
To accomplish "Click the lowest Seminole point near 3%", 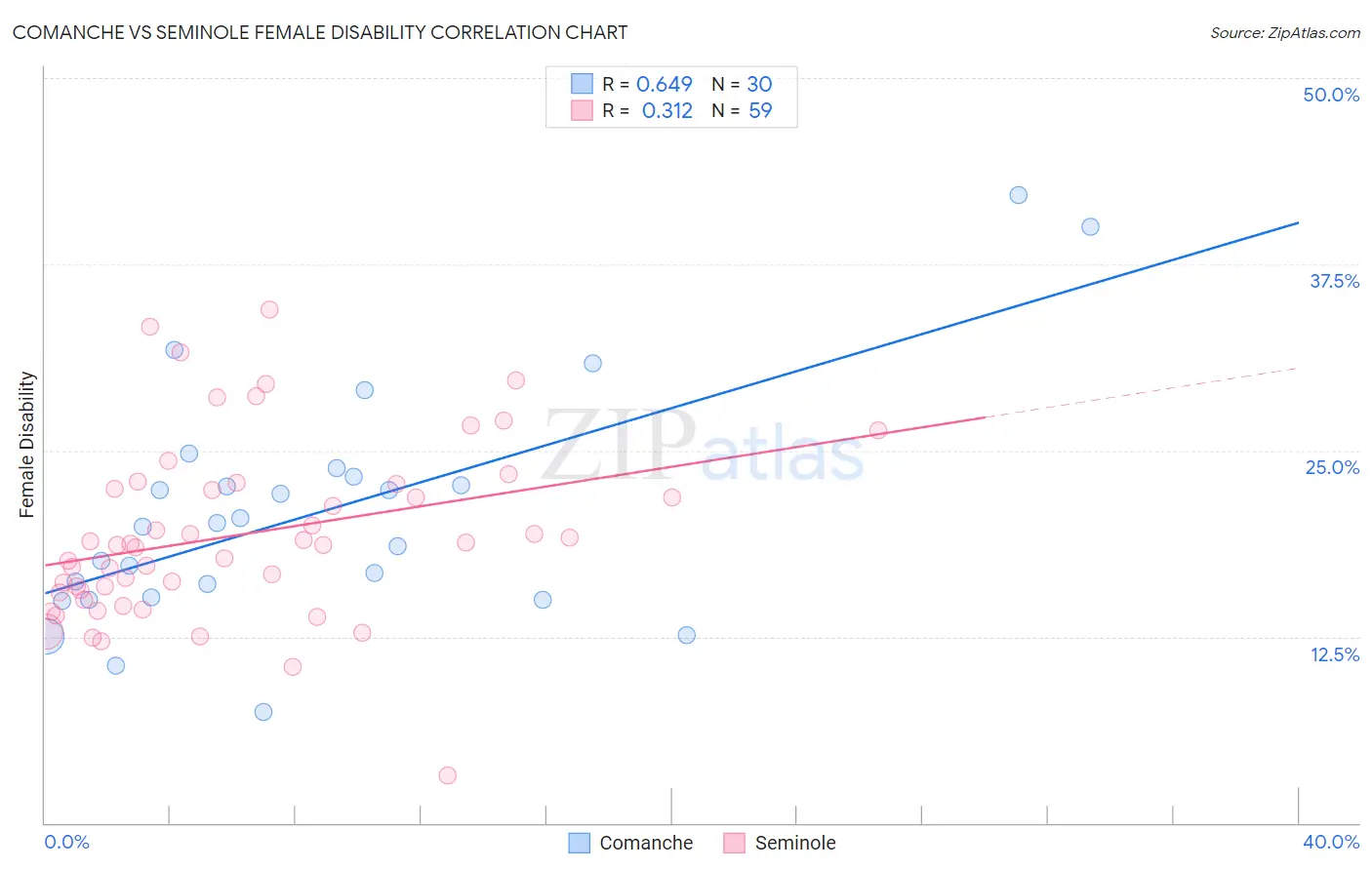I will pyautogui.click(x=448, y=775).
